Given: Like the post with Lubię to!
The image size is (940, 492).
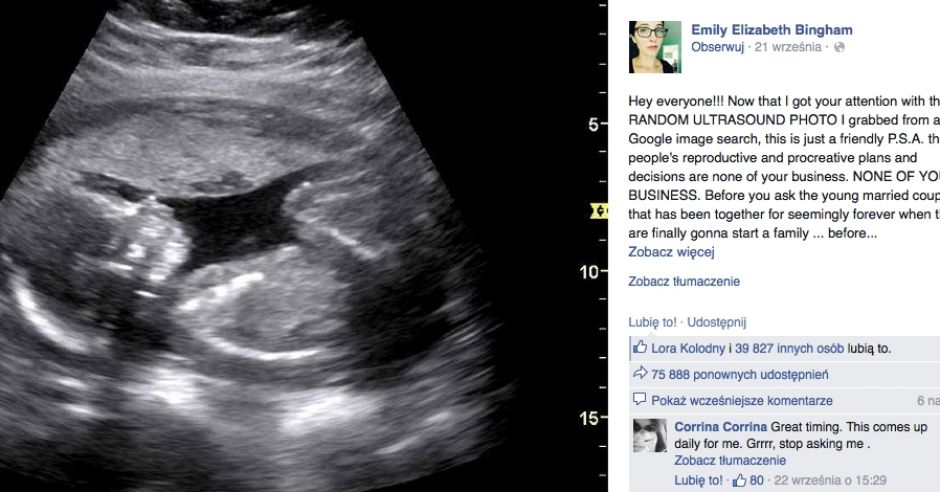Looking at the screenshot, I should (652, 322).
